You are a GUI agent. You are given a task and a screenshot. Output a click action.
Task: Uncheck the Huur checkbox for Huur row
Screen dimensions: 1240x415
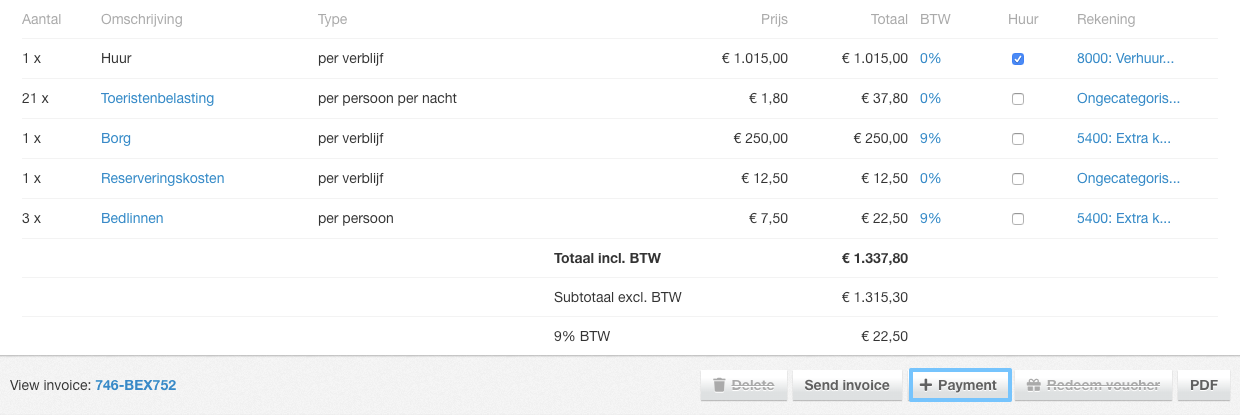(1018, 59)
